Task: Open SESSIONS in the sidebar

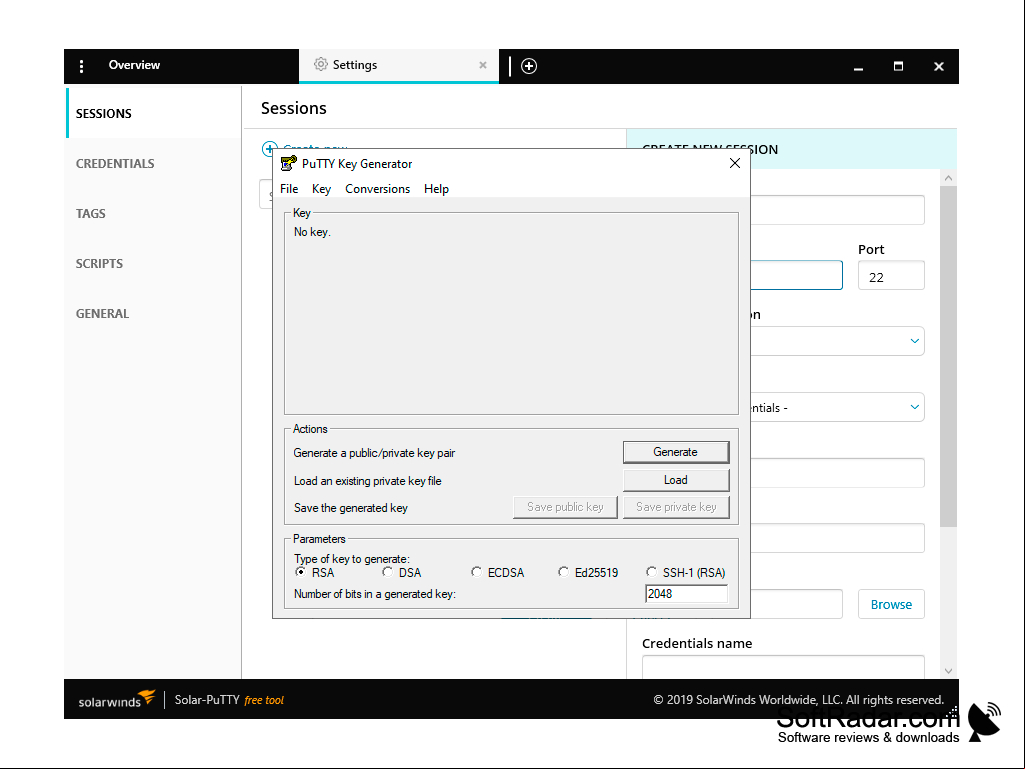Action: click(154, 113)
